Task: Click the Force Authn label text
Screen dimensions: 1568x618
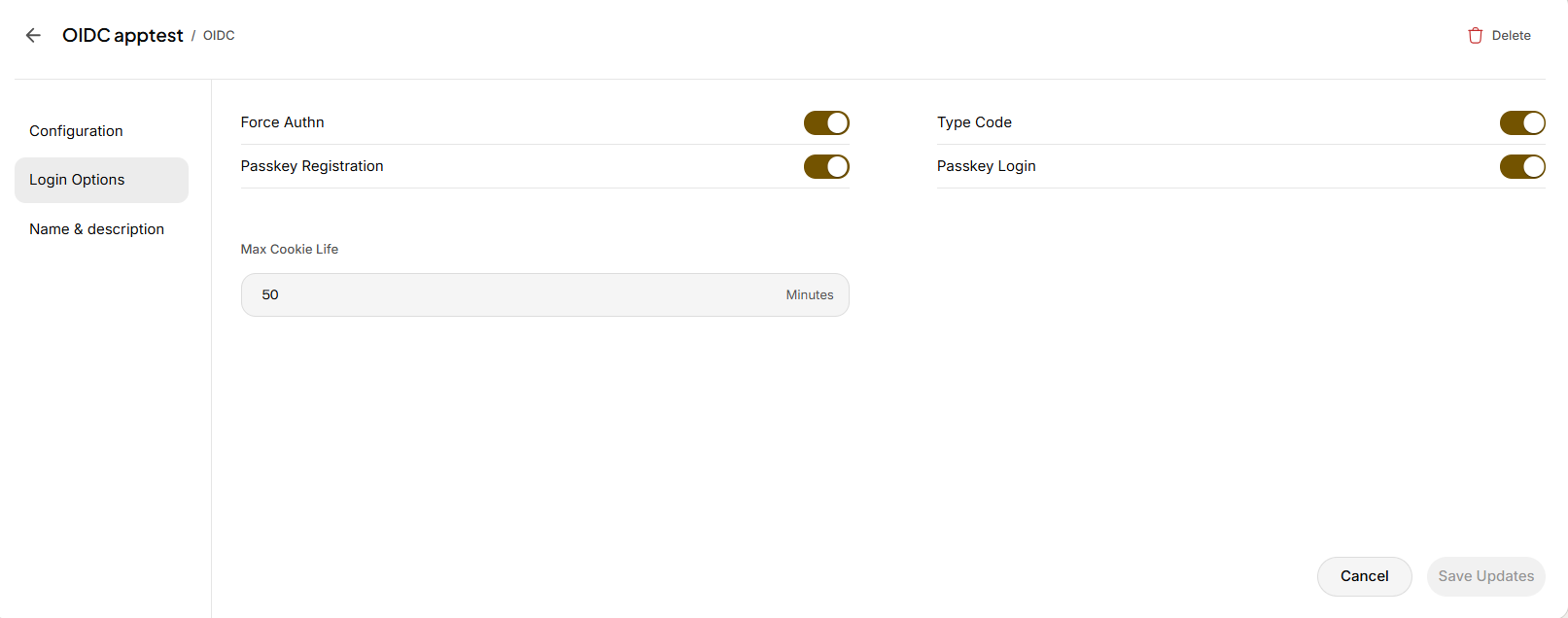Action: tap(283, 122)
